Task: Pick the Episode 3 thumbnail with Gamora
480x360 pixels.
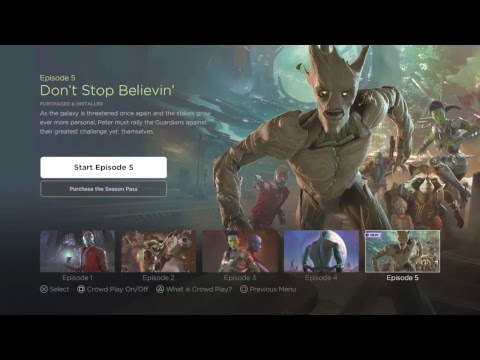Action: point(240,251)
